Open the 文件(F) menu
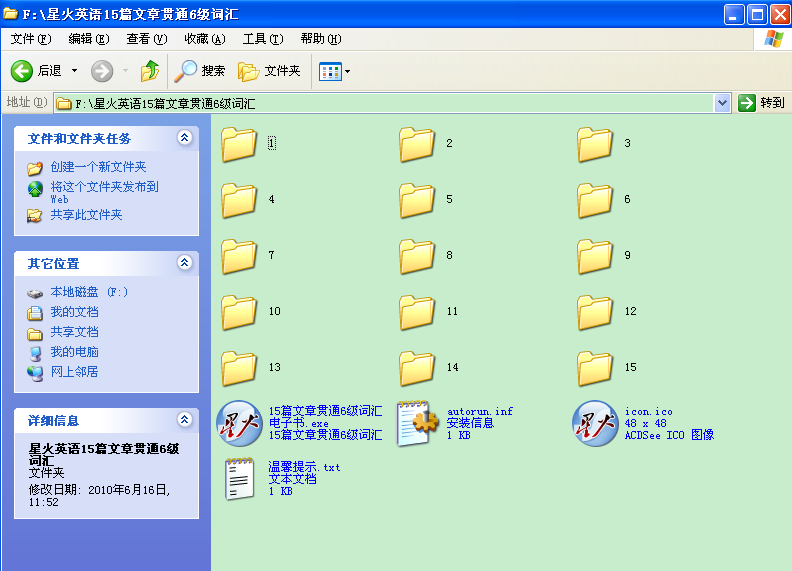Viewport: 792px width, 571px height. 31,39
